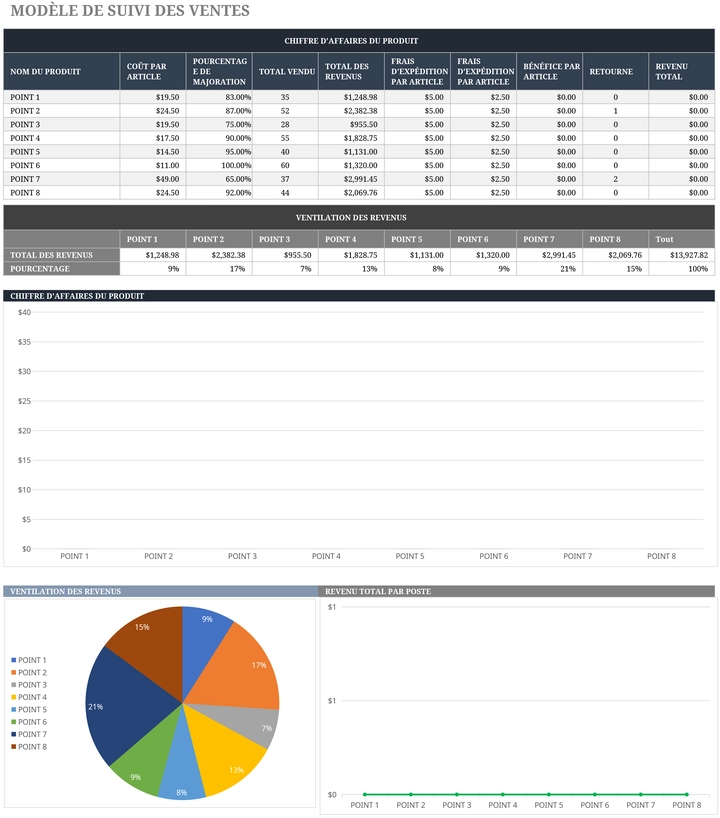Click the returns value 2 for POINT 7
Image resolution: width=720 pixels, height=818 pixels.
tap(616, 179)
